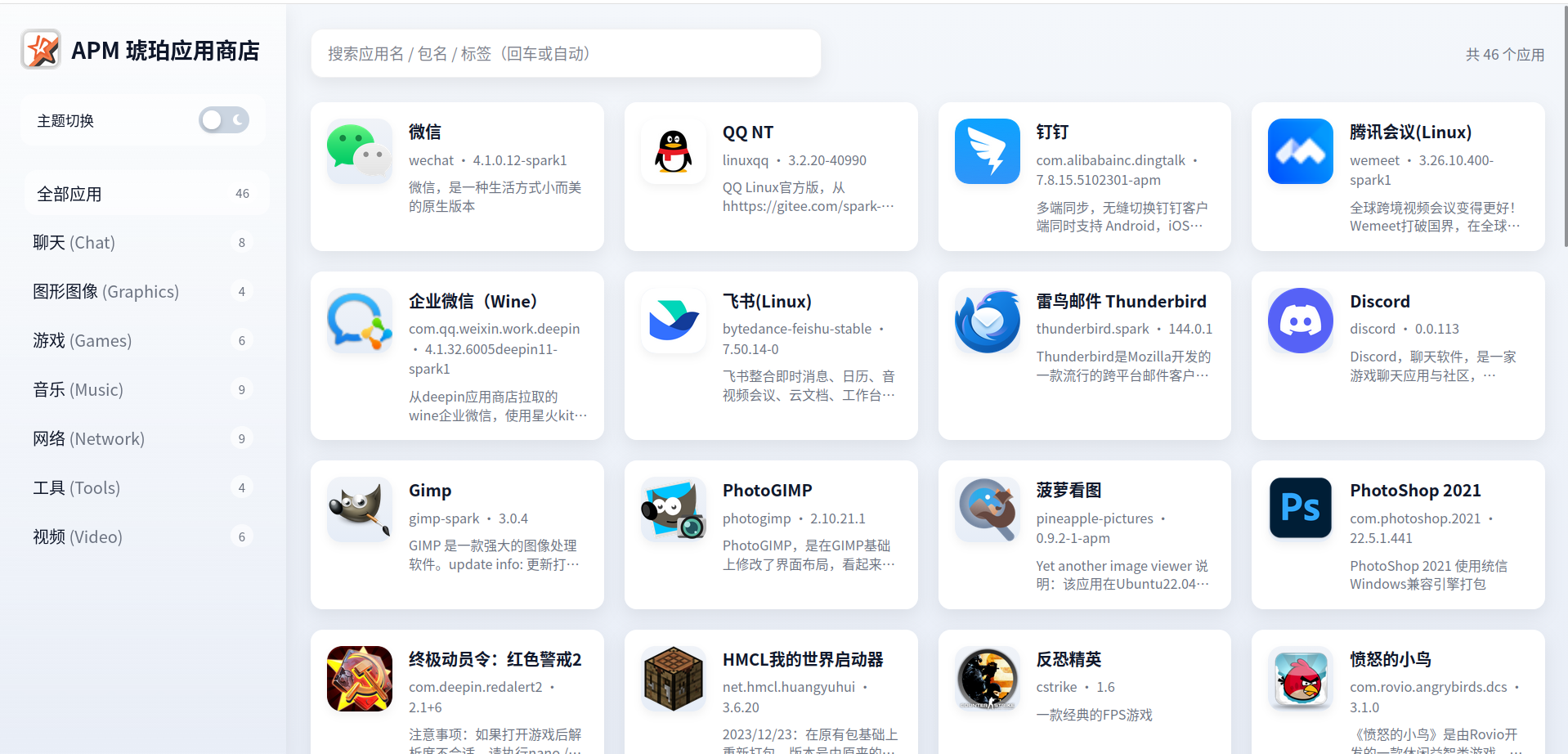Image resolution: width=1568 pixels, height=754 pixels.
Task: Click the 主题切换 label
Action: [x=65, y=121]
